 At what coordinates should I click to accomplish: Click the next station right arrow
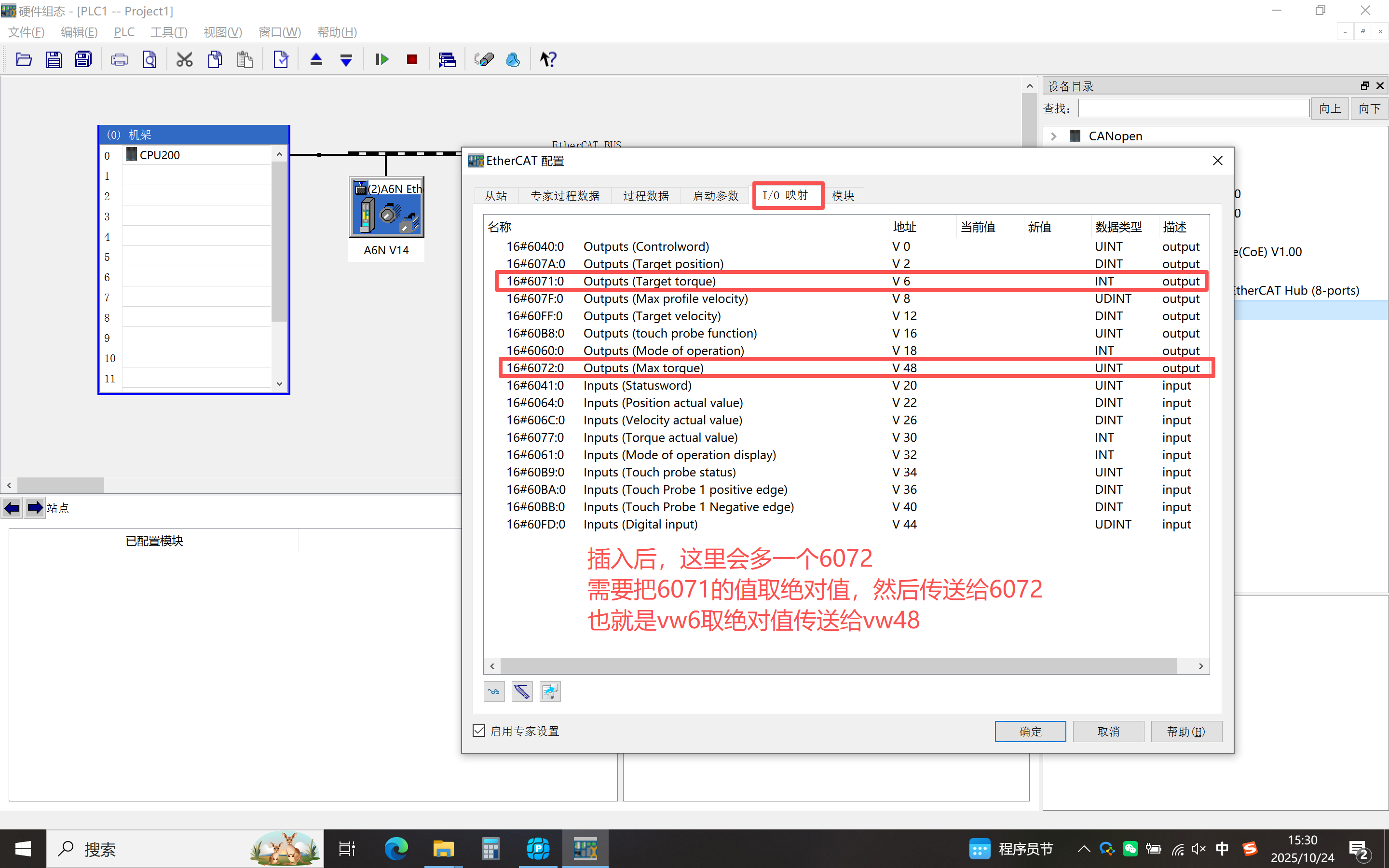[x=34, y=507]
